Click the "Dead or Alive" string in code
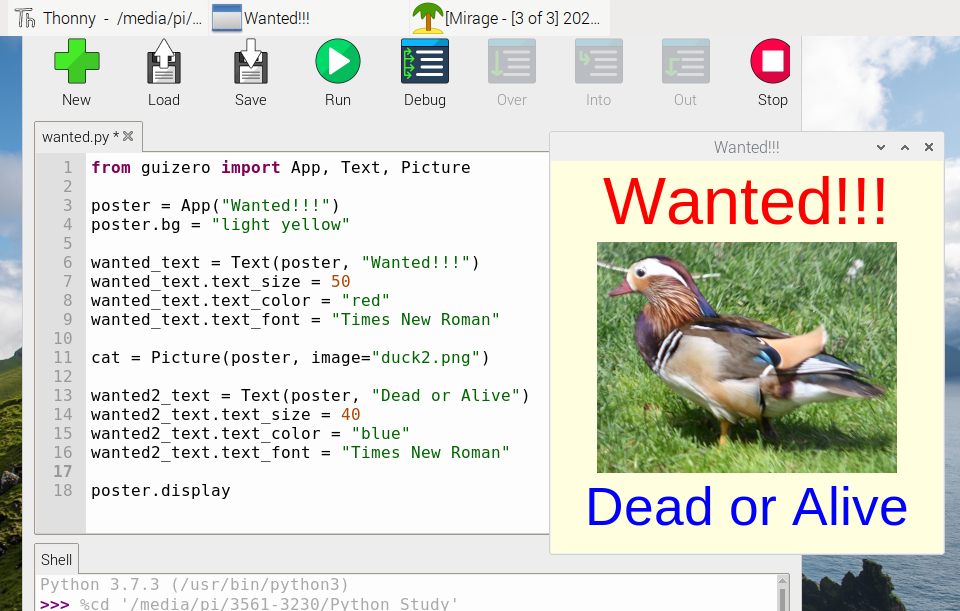Screen dimensions: 960x611 [446, 395]
